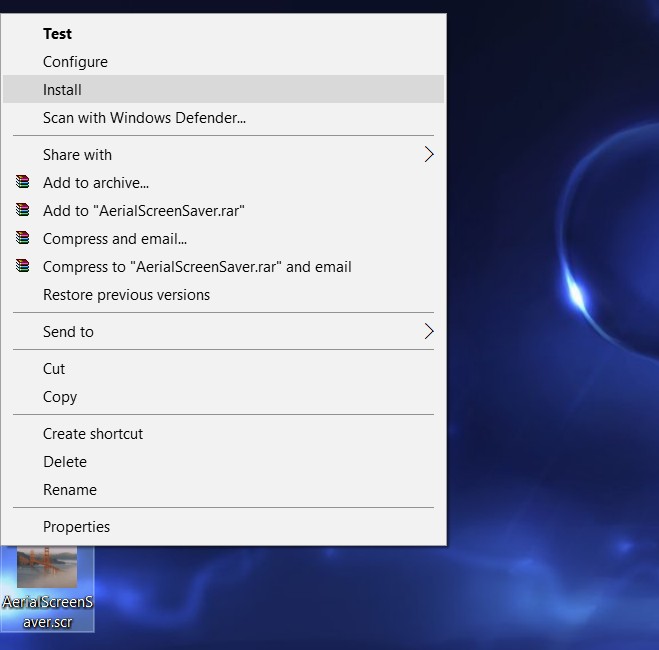
Task: Click WinRAR icon beside Compress and email
Action: (x=23, y=238)
